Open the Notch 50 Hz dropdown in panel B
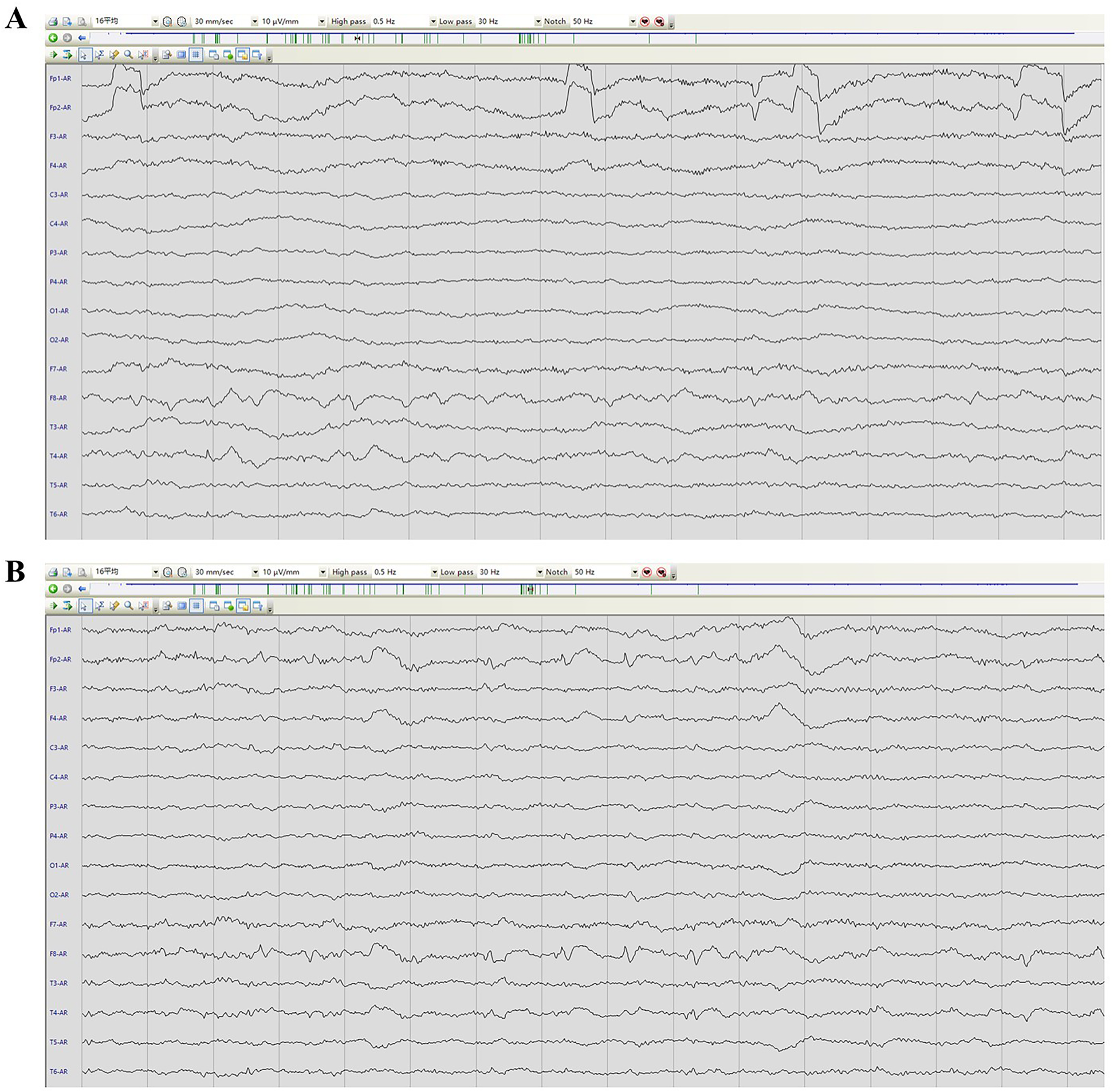The image size is (1113, 1092). [635, 573]
